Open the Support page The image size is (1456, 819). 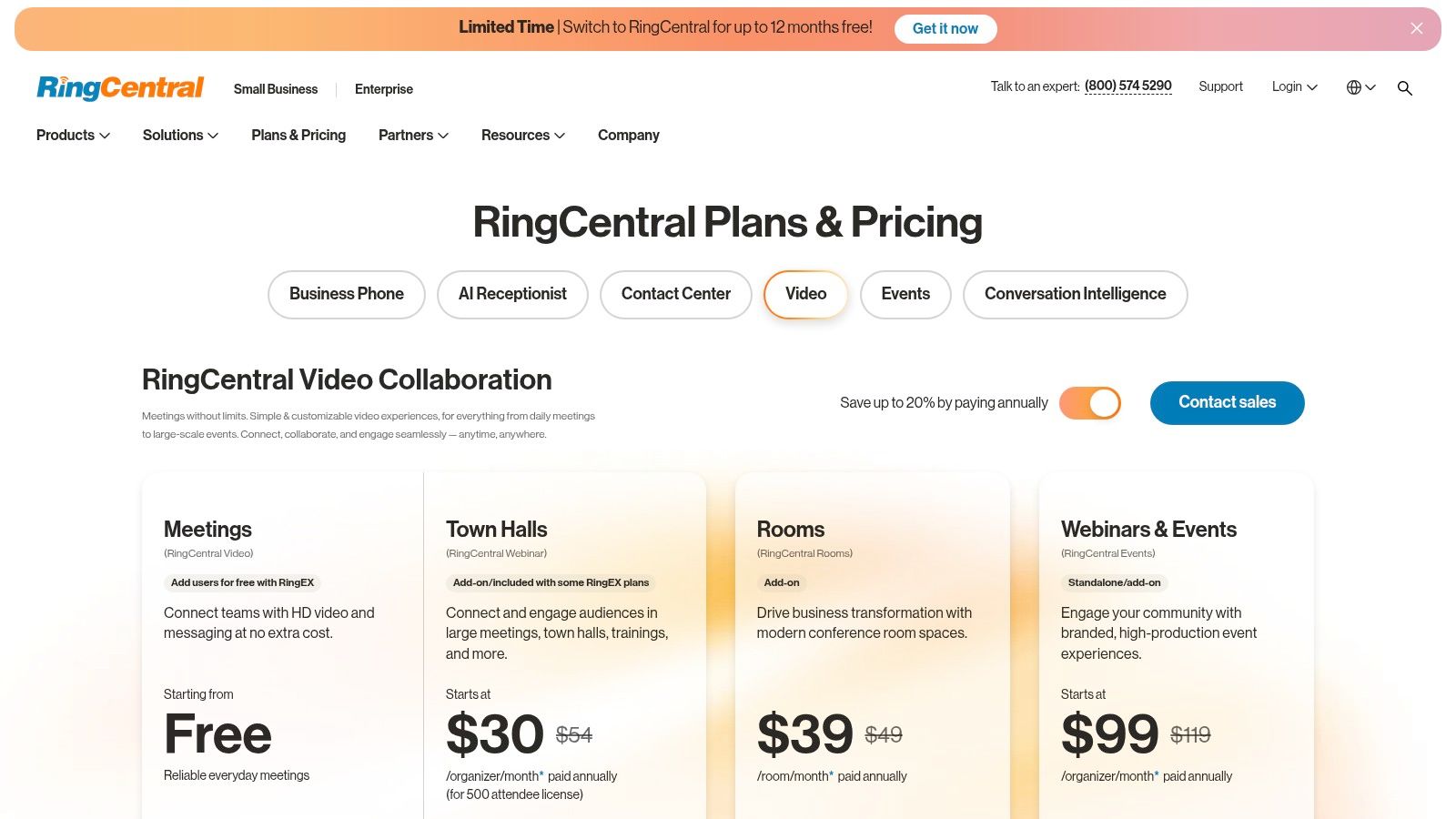coord(1219,86)
